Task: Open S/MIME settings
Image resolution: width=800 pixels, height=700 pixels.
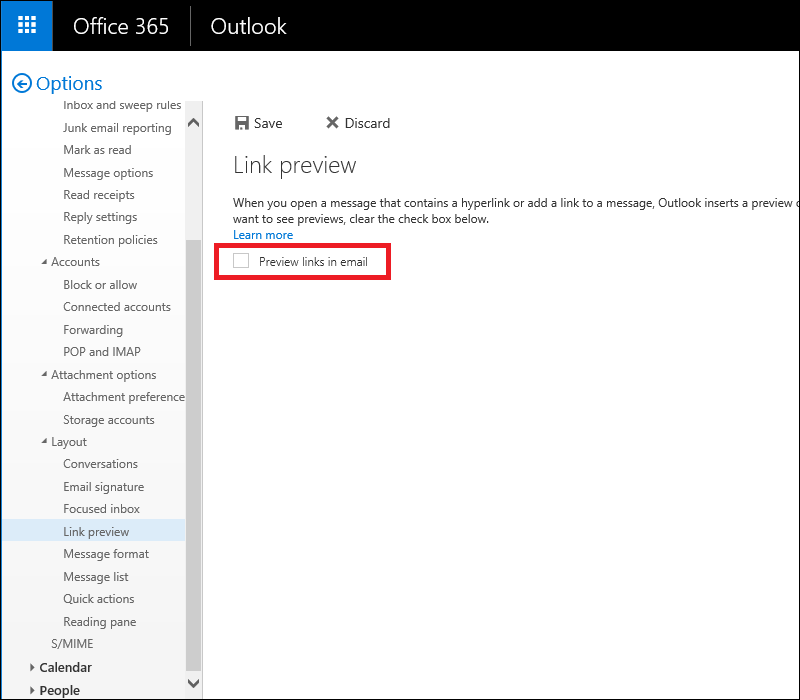Action: [x=72, y=644]
